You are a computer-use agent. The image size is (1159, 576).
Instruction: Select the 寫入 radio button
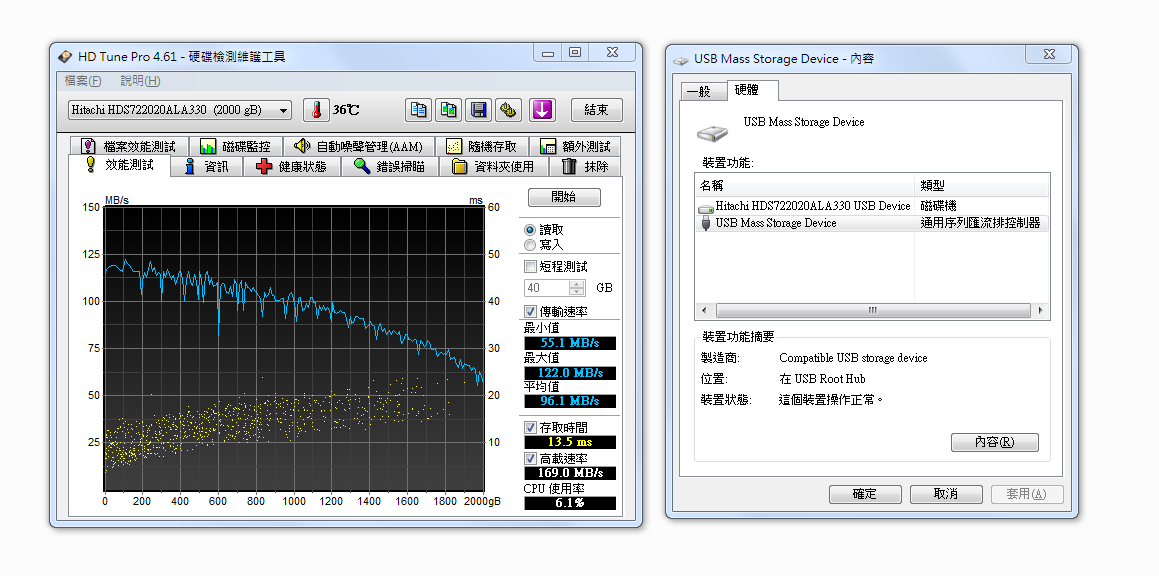tap(529, 245)
